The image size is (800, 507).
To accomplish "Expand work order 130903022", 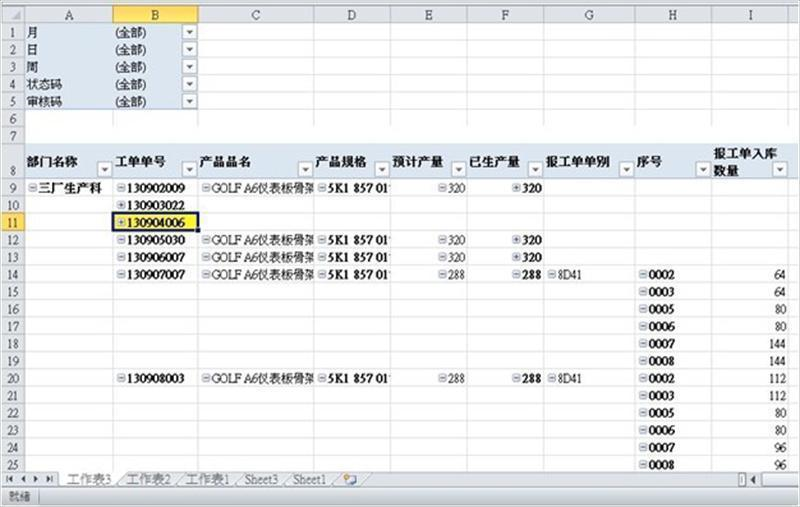I will click(x=121, y=205).
